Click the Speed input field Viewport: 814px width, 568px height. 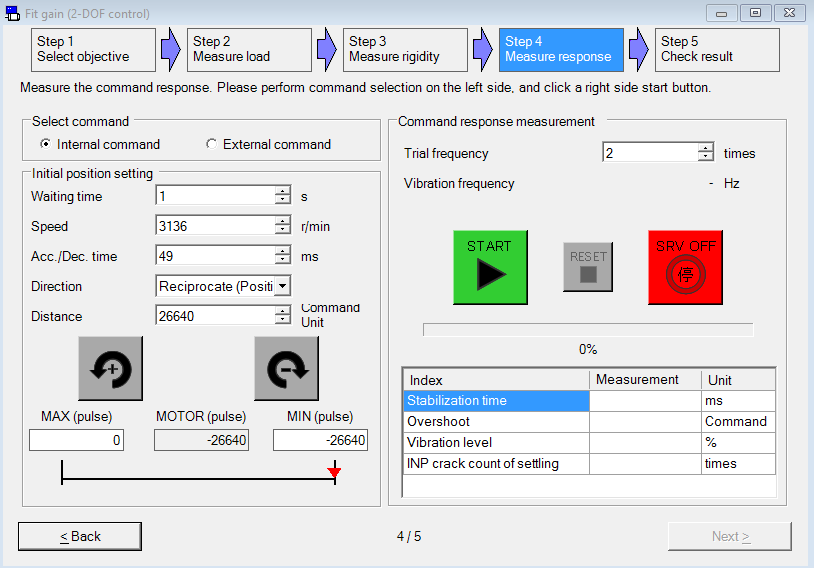[x=215, y=226]
